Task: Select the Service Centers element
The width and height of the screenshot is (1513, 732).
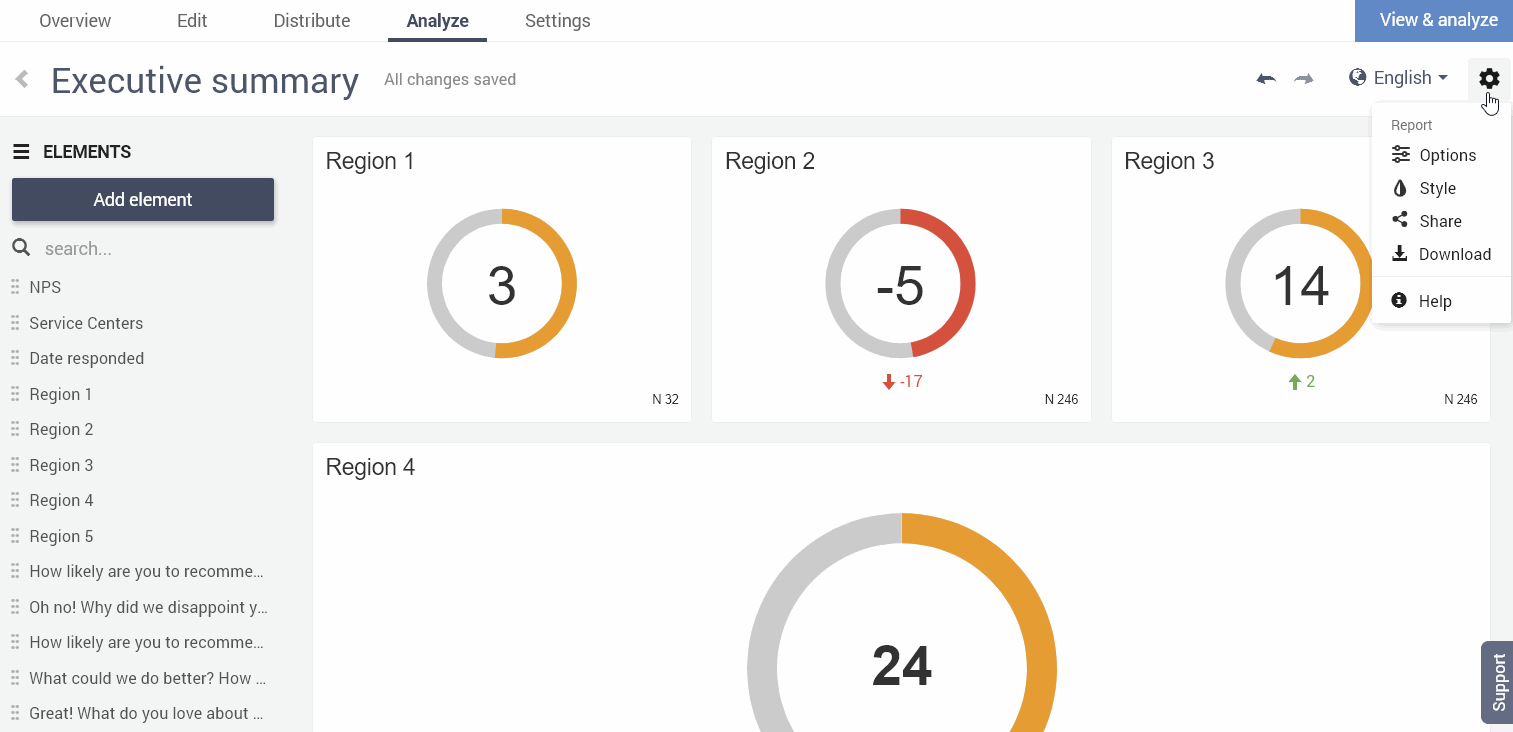Action: [86, 323]
